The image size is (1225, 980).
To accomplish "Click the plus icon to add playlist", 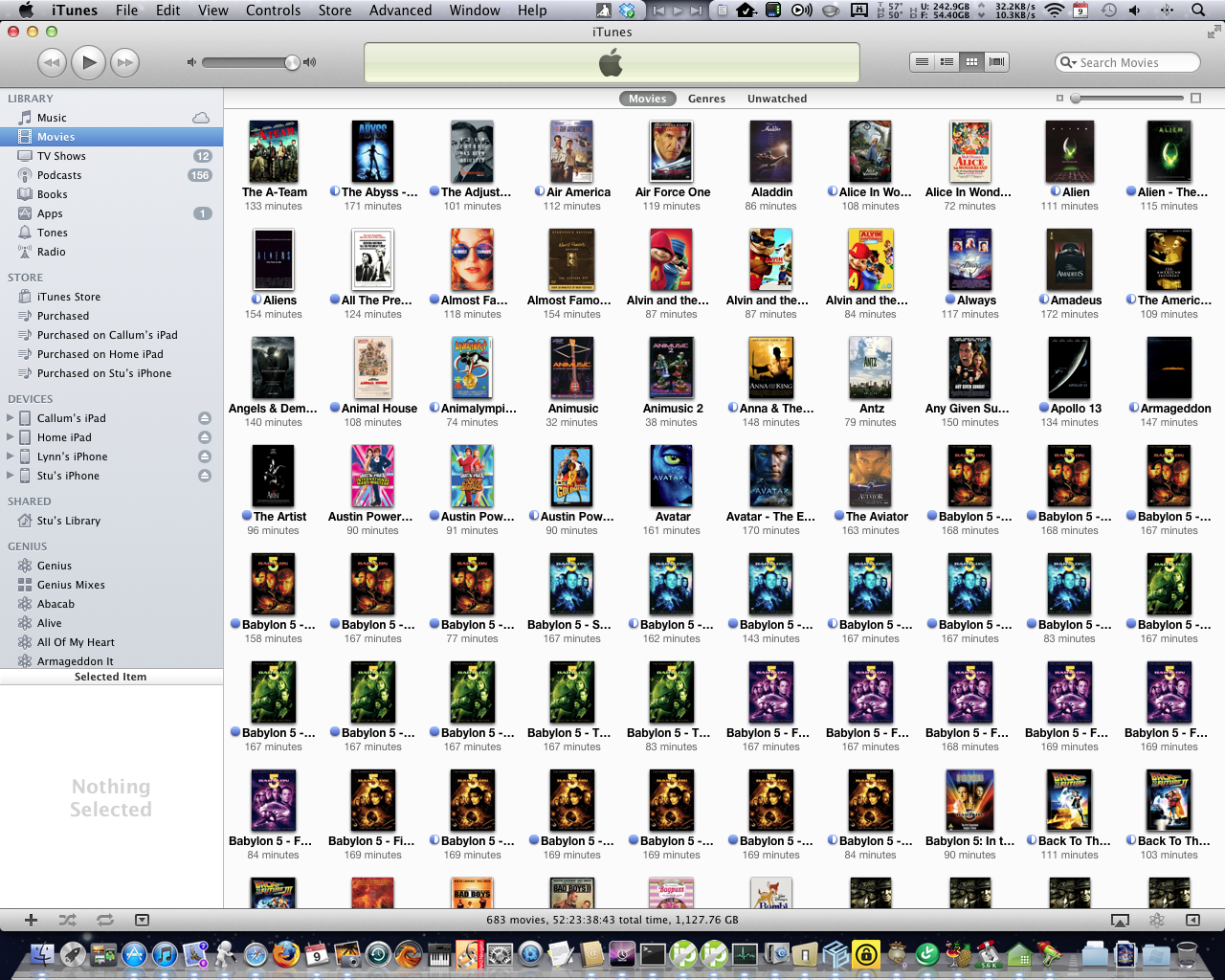I will (x=31, y=920).
